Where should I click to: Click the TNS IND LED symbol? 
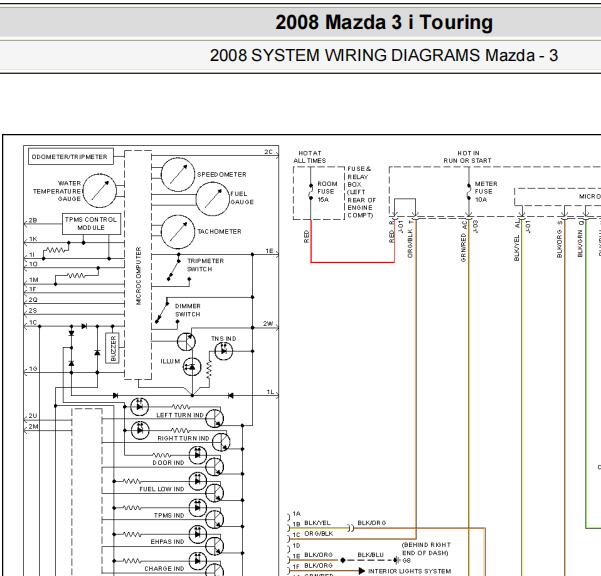tap(223, 351)
